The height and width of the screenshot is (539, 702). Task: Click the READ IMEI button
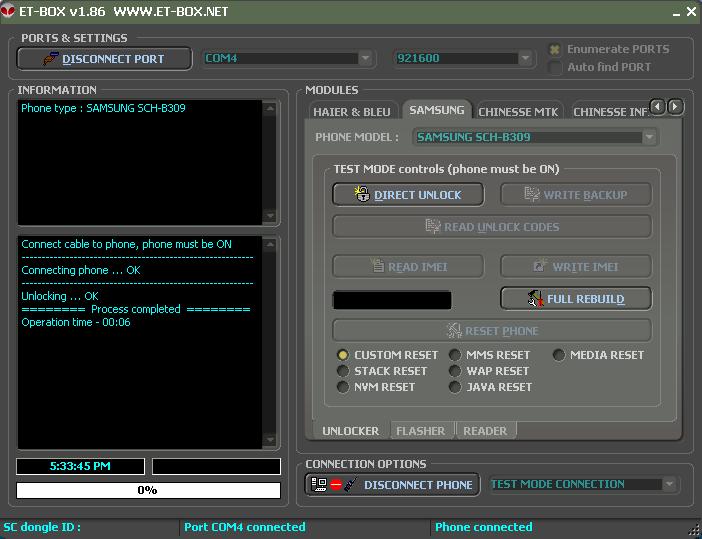click(408, 266)
